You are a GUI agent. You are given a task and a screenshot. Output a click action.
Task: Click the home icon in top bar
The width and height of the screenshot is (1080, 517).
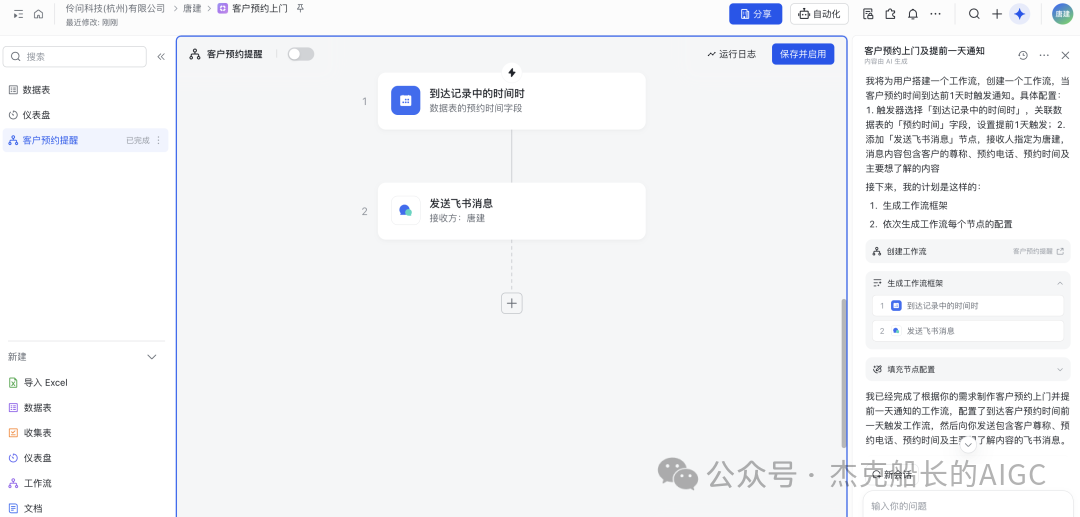click(39, 14)
